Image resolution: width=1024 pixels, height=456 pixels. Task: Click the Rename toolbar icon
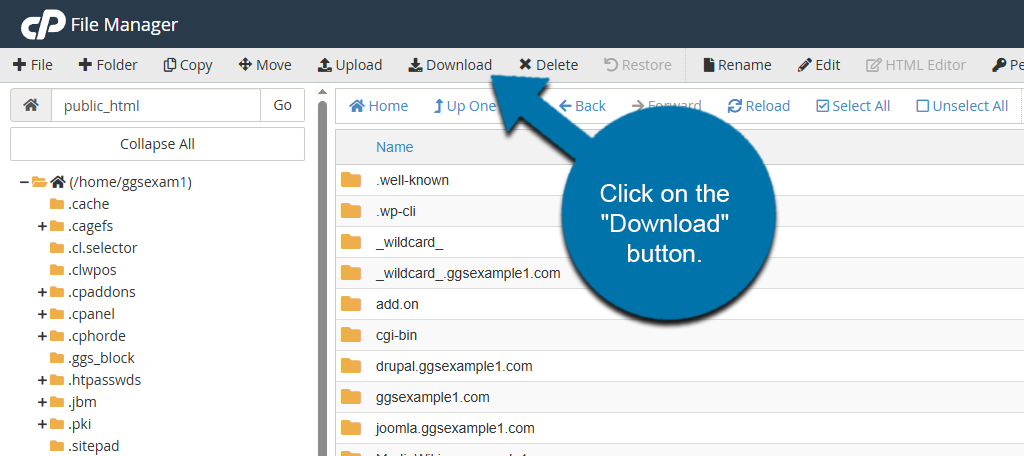coord(709,65)
